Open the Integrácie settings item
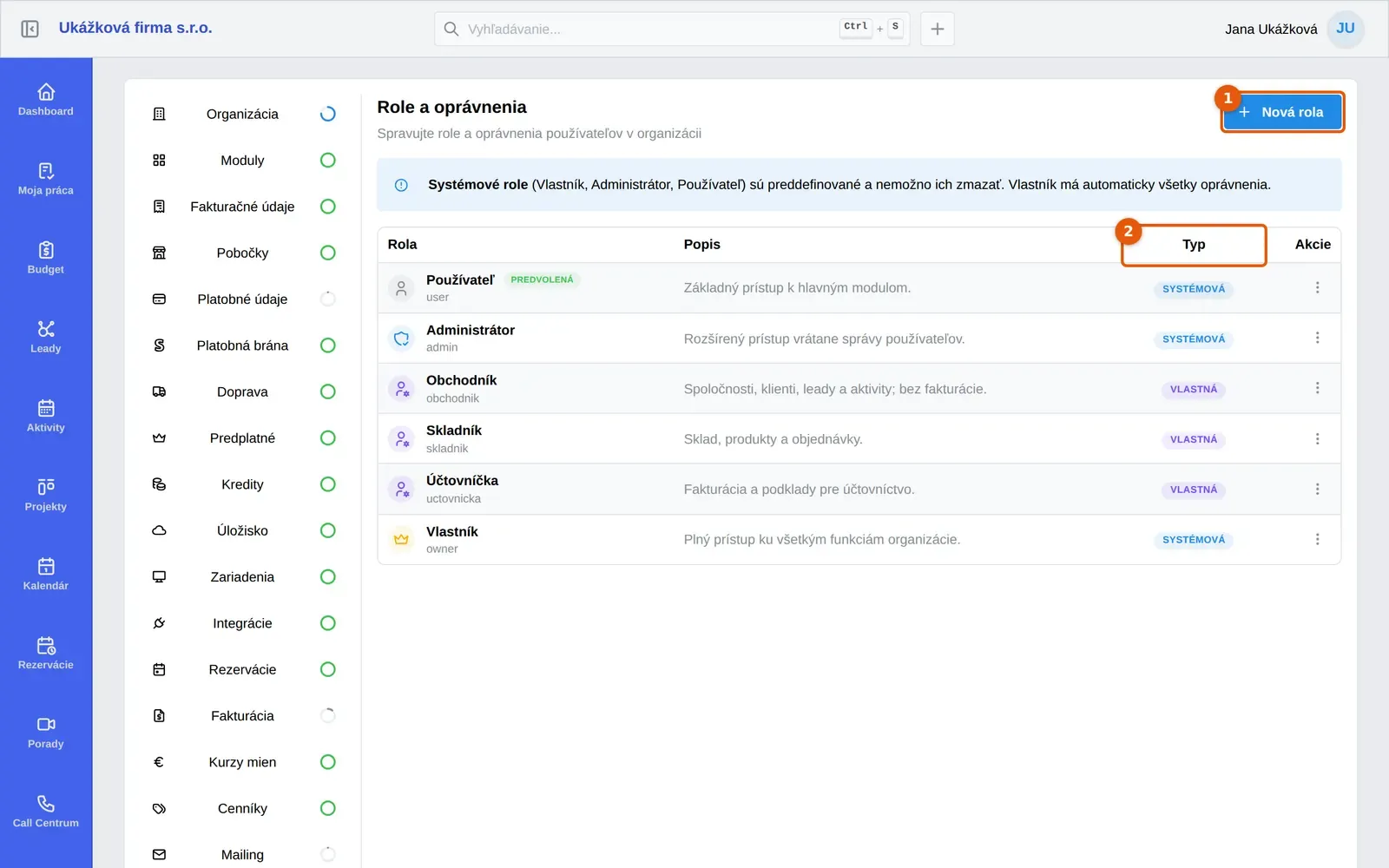The width and height of the screenshot is (1389, 868). click(242, 623)
